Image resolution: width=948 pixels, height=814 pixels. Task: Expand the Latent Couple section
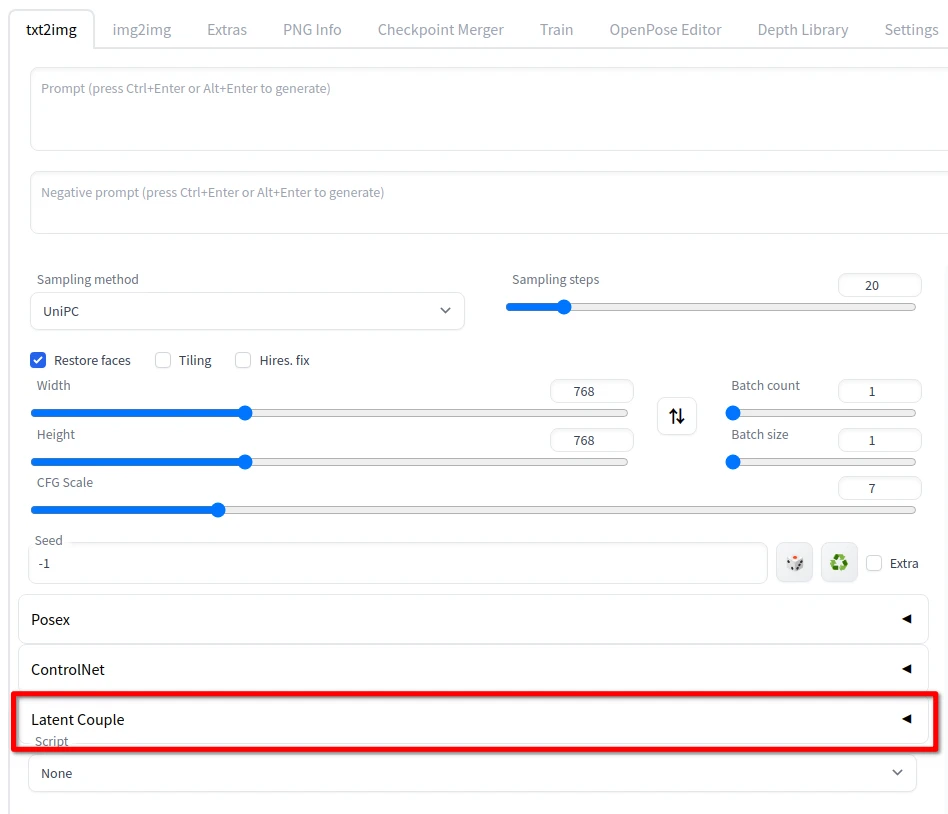point(473,719)
